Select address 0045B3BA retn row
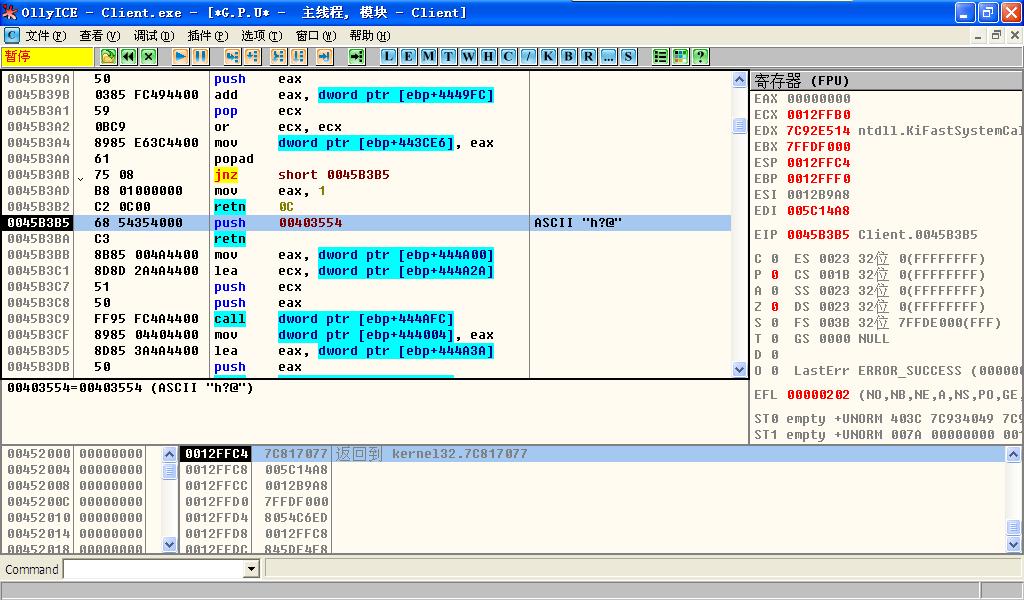Image resolution: width=1024 pixels, height=600 pixels. (x=366, y=239)
